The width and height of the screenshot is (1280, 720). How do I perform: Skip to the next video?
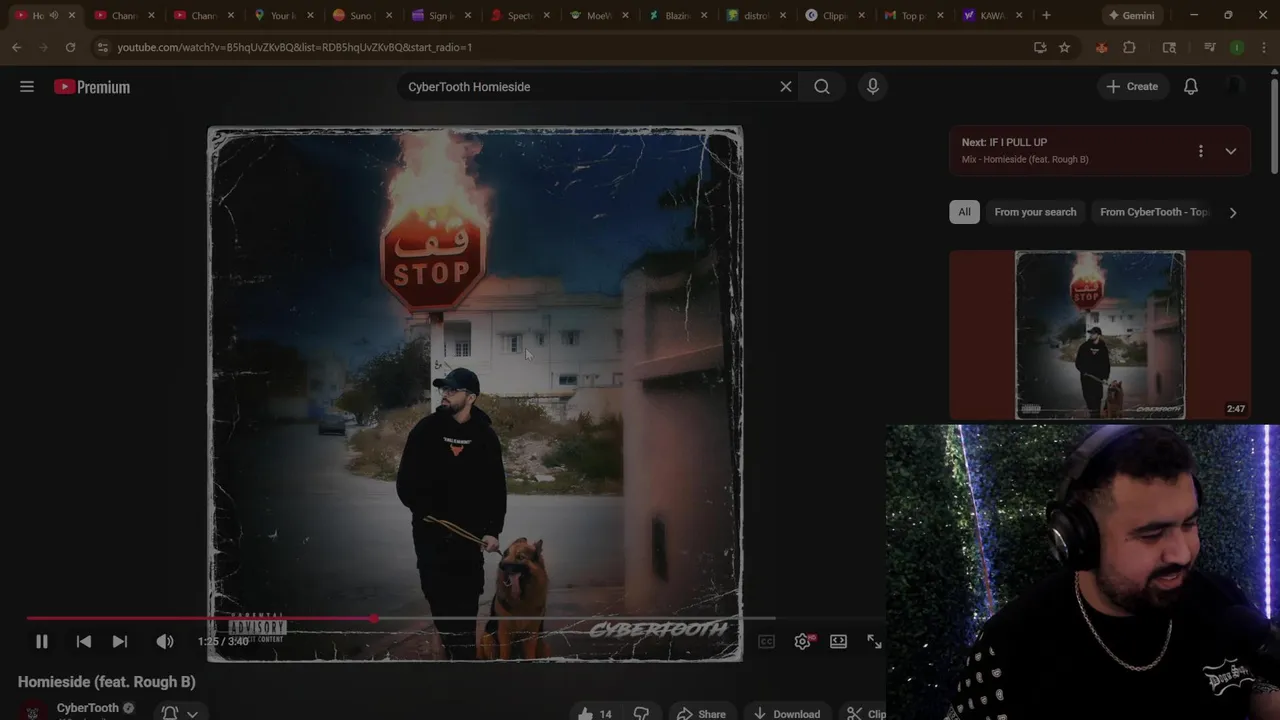coord(120,642)
